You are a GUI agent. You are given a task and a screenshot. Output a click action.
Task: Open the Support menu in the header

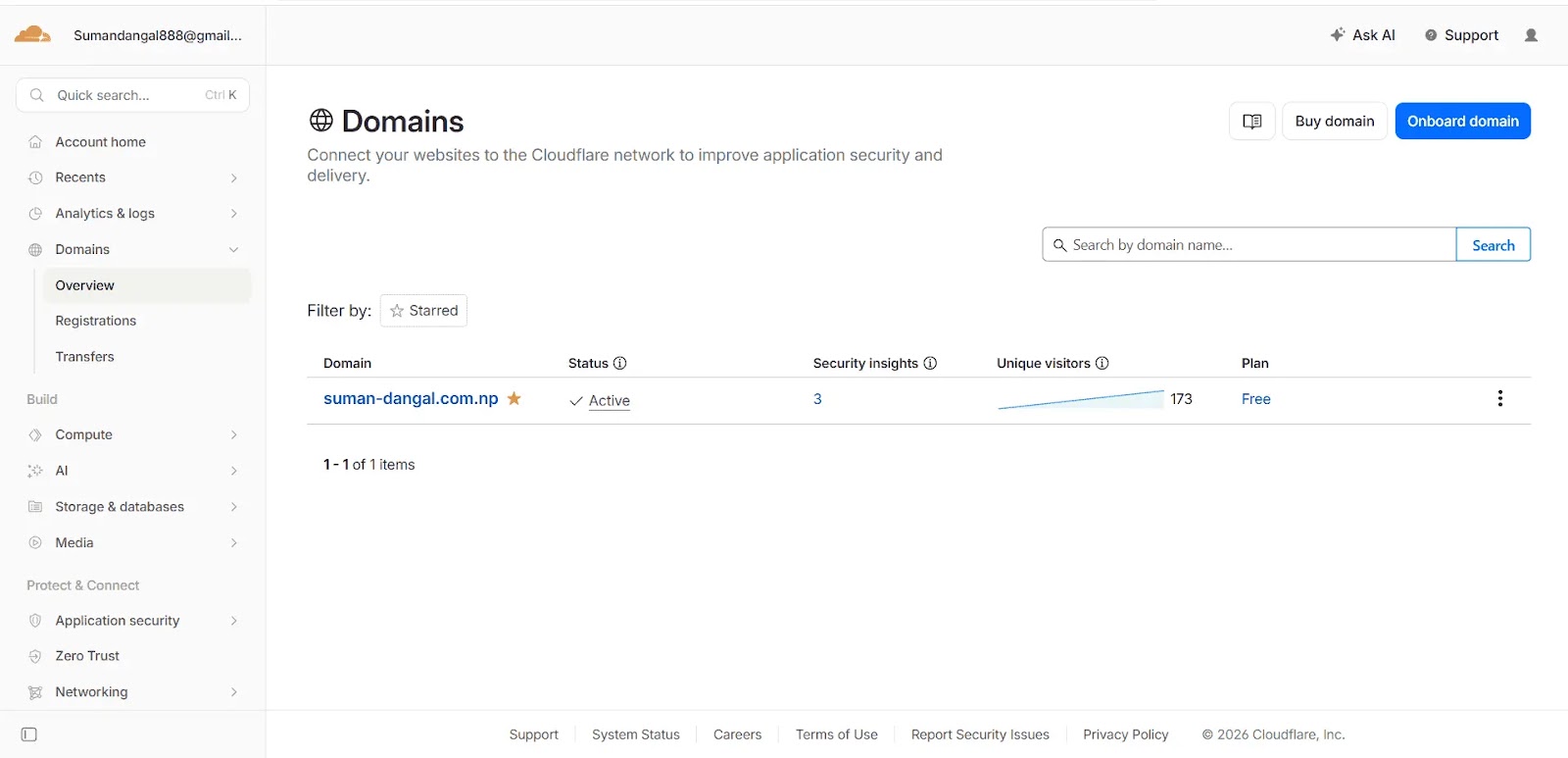tap(1461, 35)
